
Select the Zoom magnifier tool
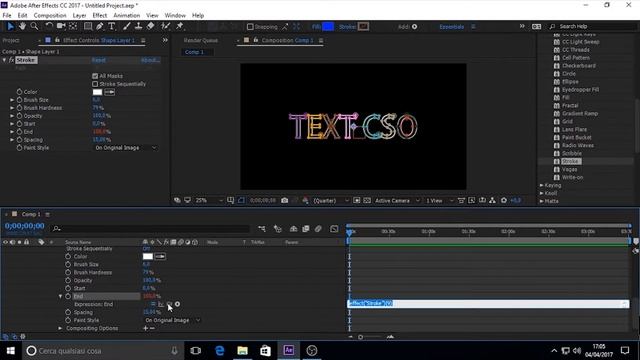[34, 27]
